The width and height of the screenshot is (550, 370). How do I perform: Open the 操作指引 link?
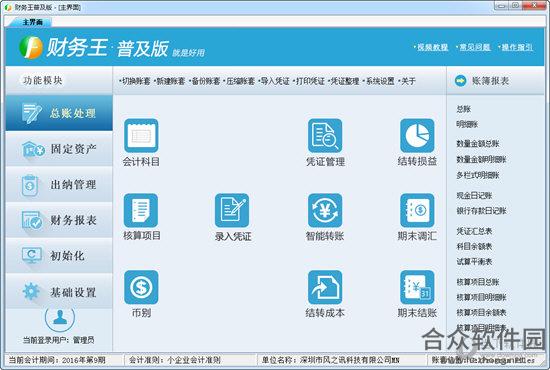517,47
